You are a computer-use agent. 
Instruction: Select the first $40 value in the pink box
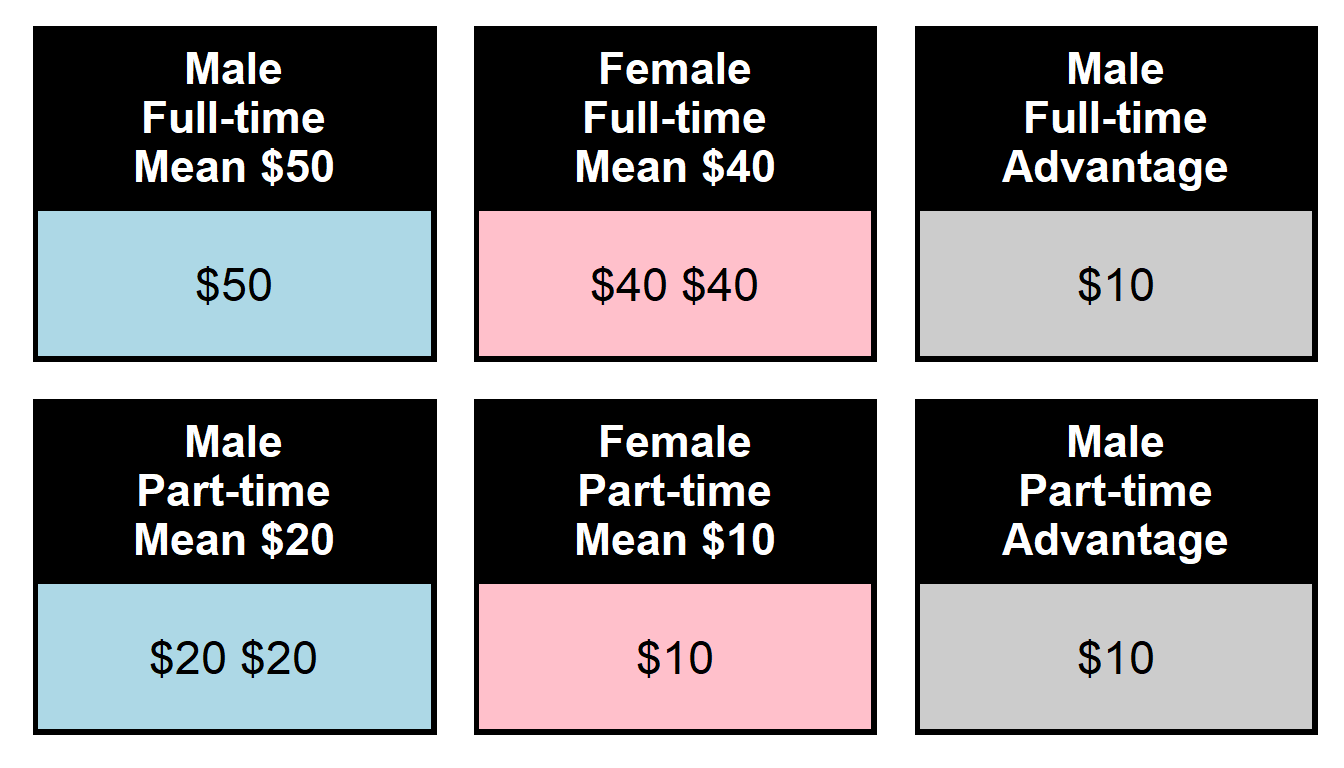pos(629,285)
